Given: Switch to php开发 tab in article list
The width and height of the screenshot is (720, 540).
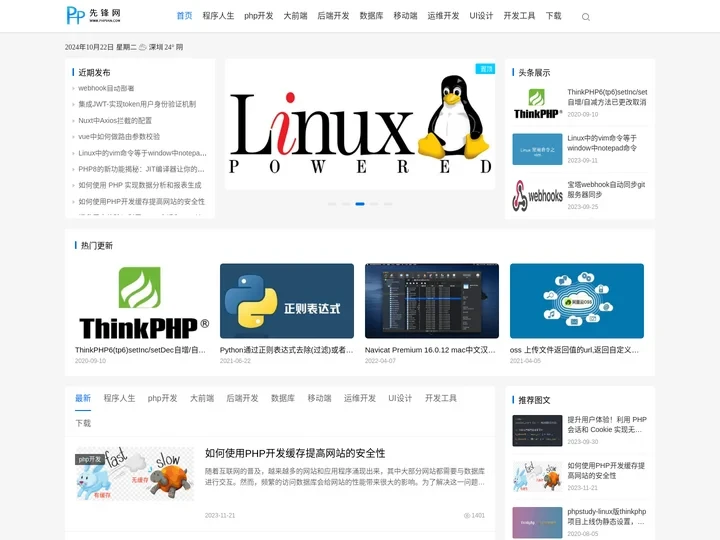Looking at the screenshot, I should (x=163, y=398).
